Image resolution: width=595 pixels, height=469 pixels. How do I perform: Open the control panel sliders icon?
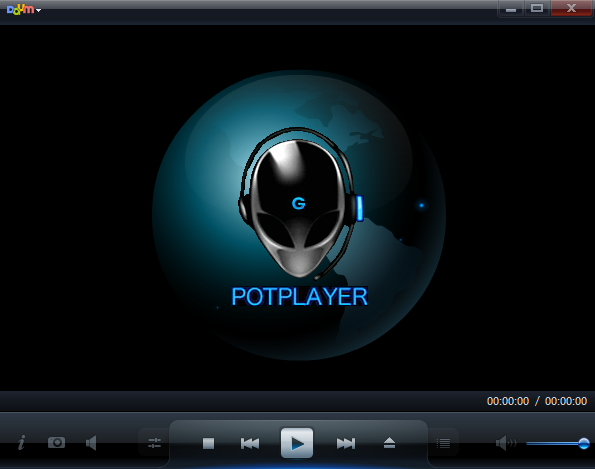[x=154, y=443]
